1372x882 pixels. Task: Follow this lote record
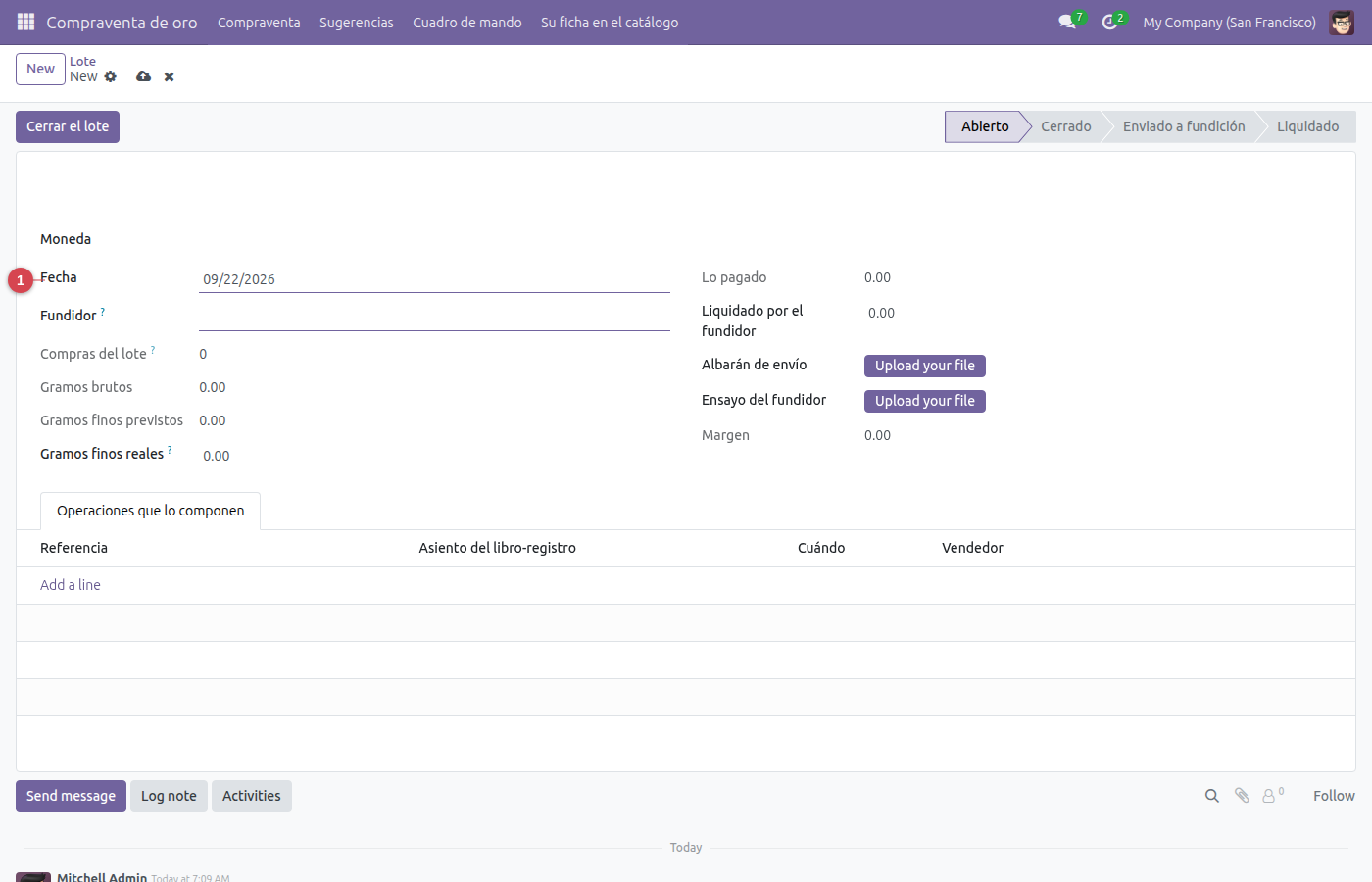tap(1334, 796)
